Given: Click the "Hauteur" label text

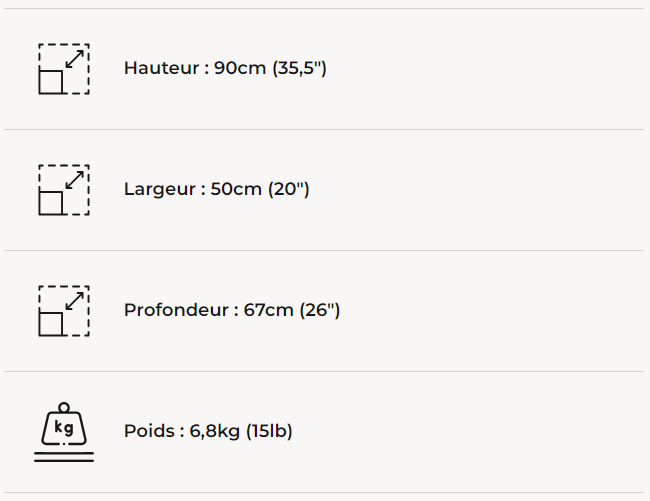Looking at the screenshot, I should [x=163, y=68].
